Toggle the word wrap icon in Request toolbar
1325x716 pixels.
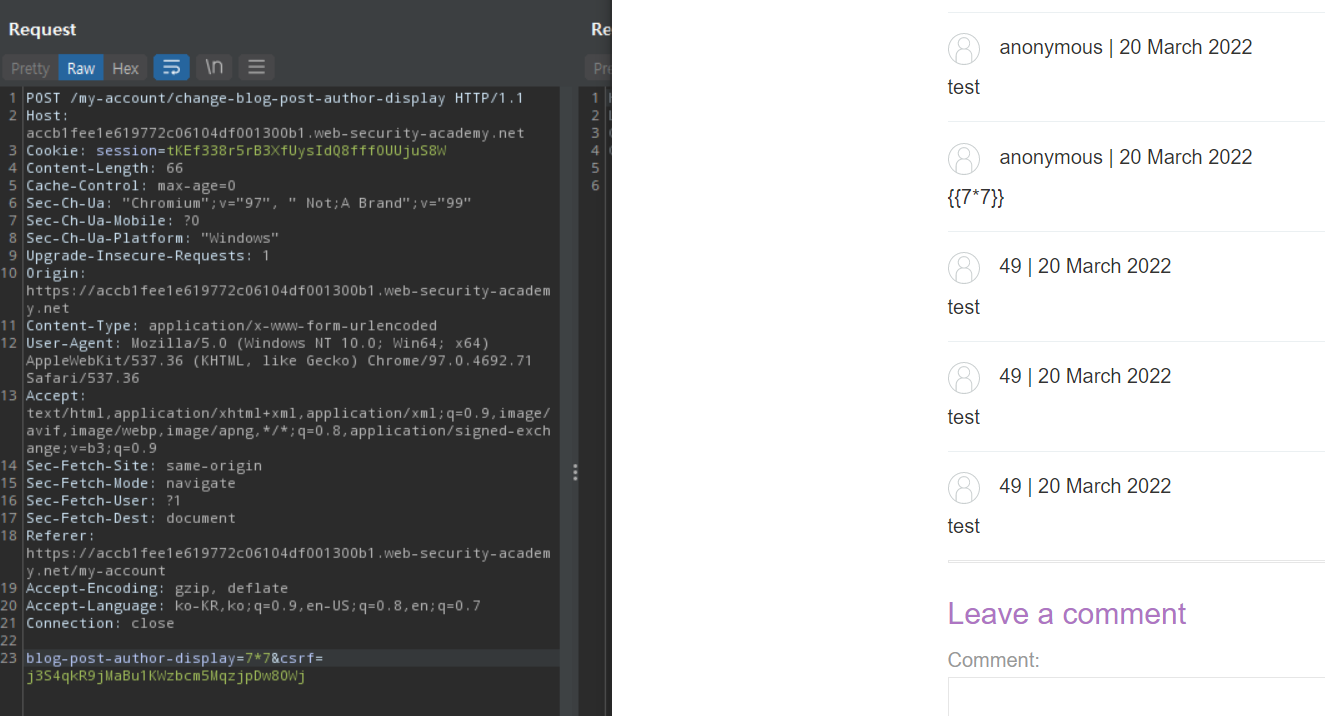point(171,67)
